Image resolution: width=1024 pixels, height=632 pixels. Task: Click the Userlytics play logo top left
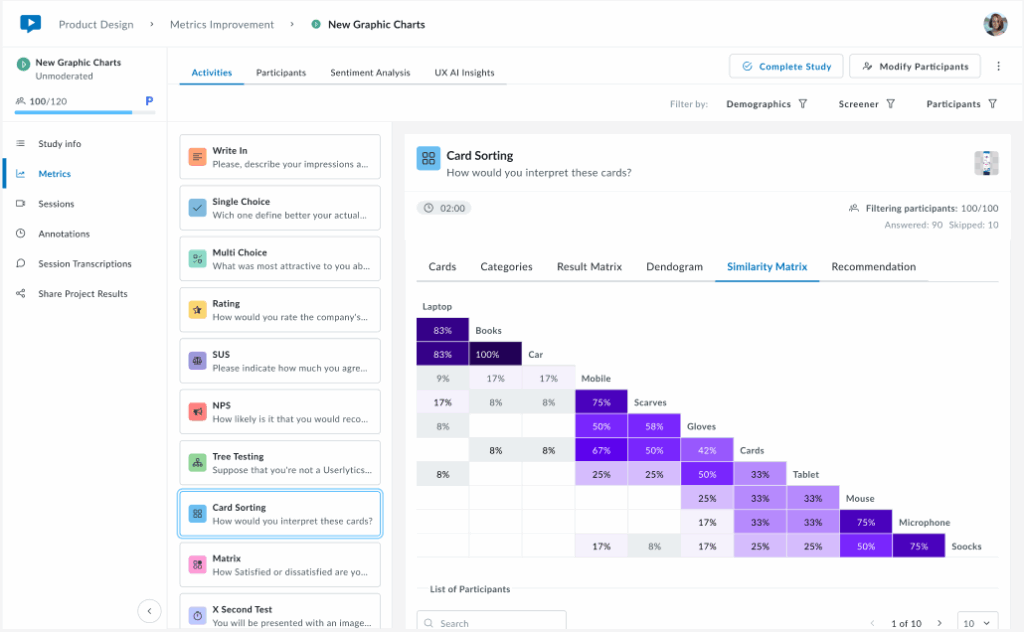point(30,24)
